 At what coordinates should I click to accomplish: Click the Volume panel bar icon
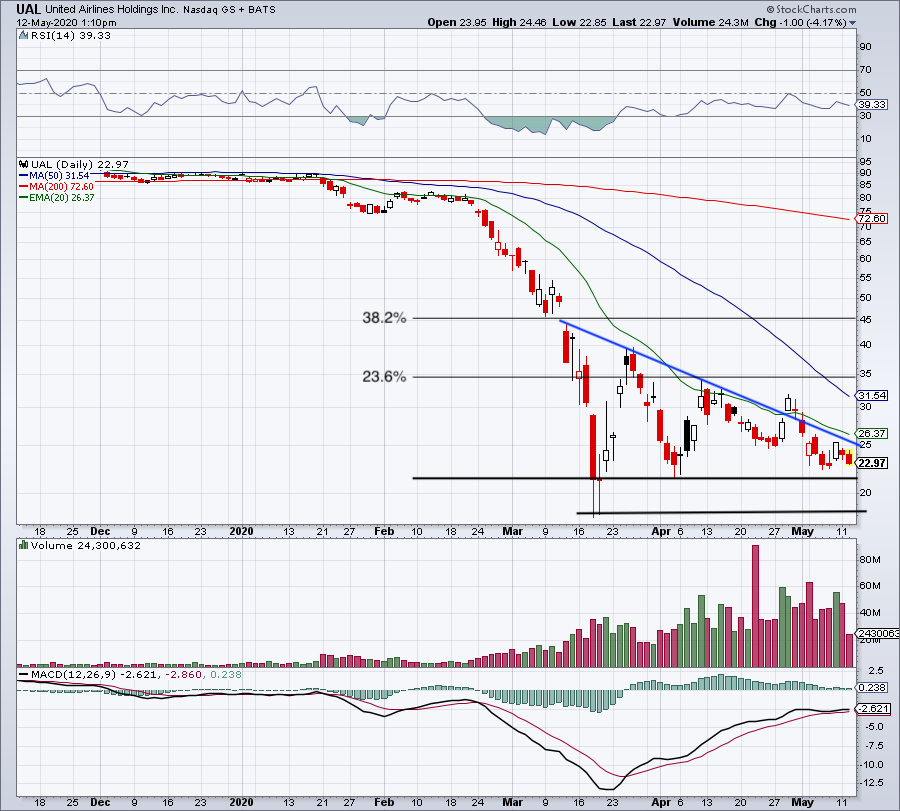pos(24,545)
